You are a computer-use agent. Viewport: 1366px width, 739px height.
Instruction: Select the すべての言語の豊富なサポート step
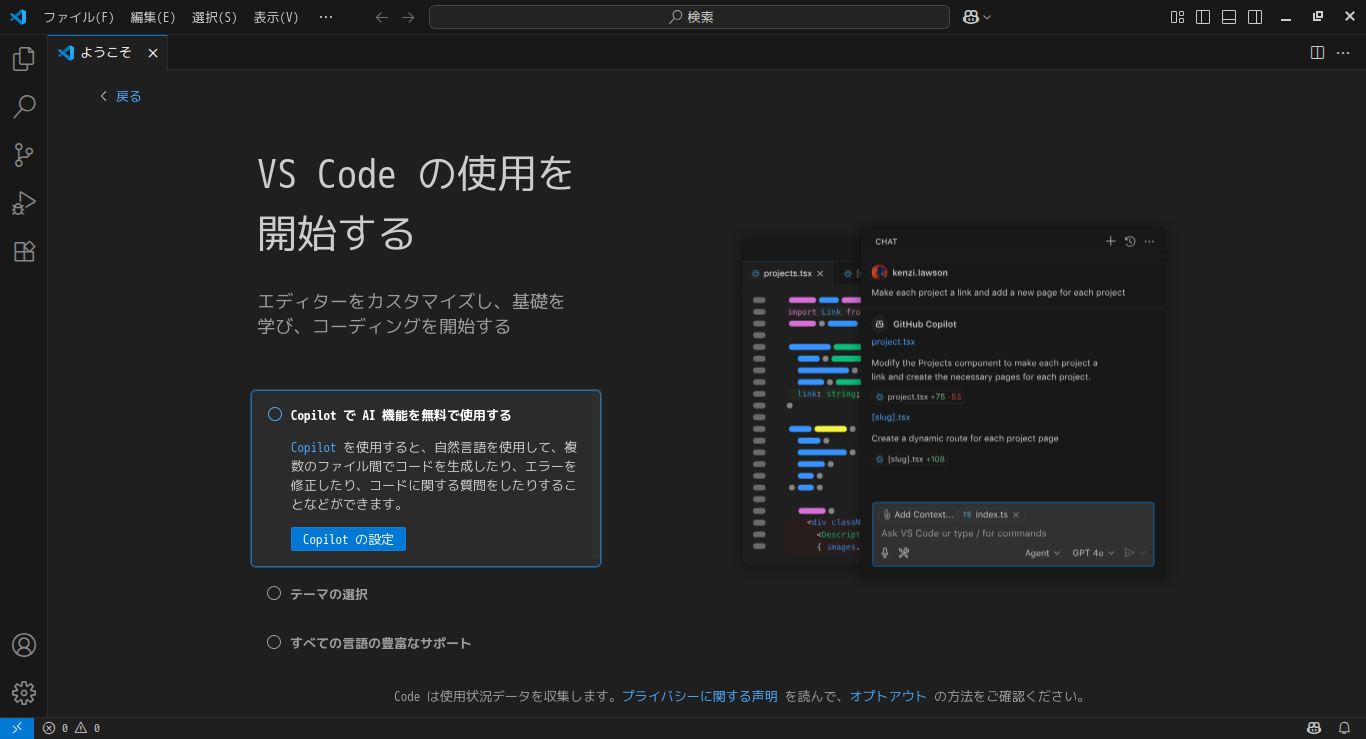click(x=380, y=643)
